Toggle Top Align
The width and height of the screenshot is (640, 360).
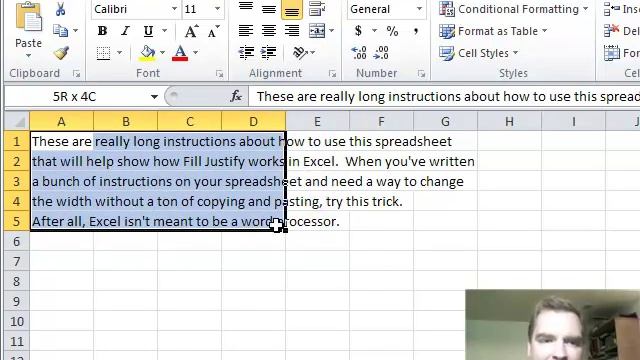246,8
